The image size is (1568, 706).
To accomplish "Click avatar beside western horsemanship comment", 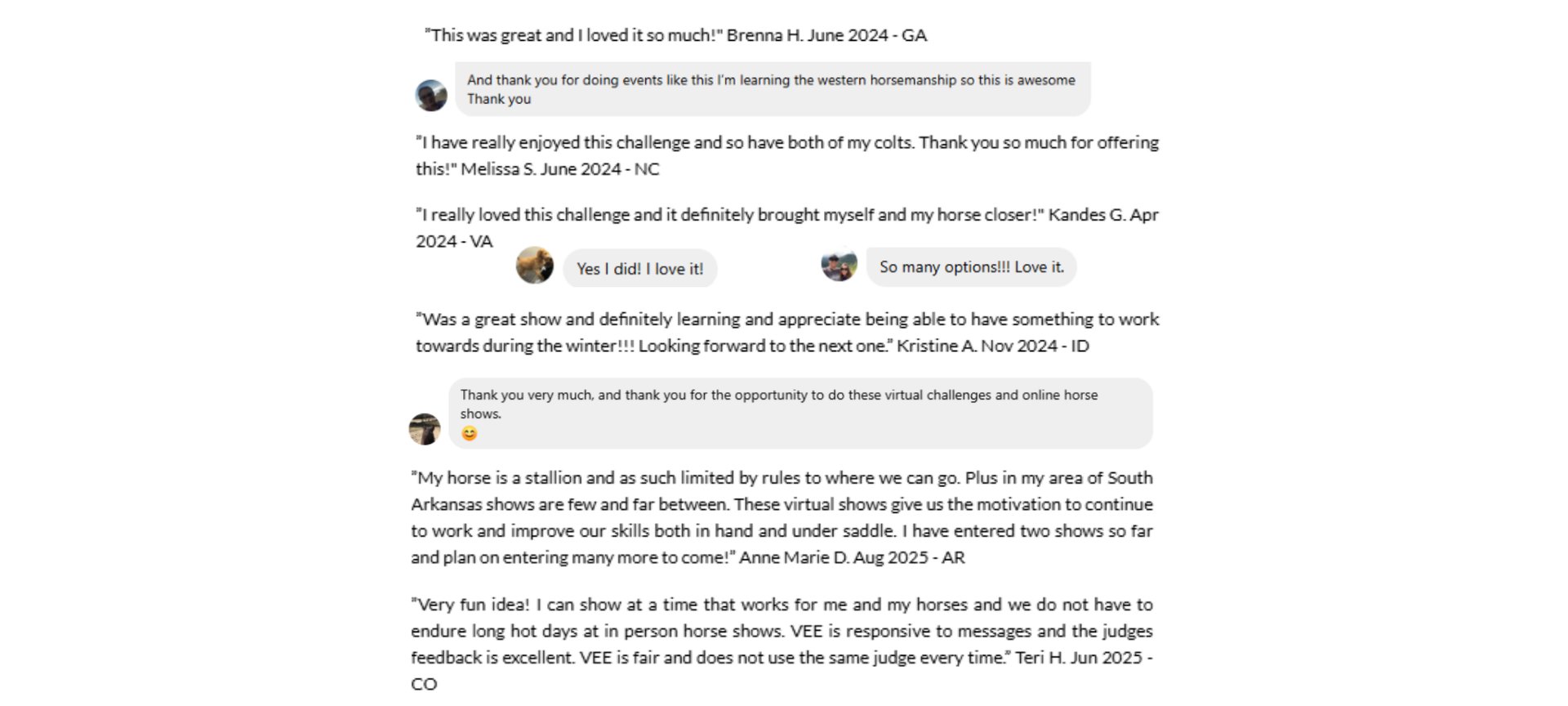I will 431,96.
